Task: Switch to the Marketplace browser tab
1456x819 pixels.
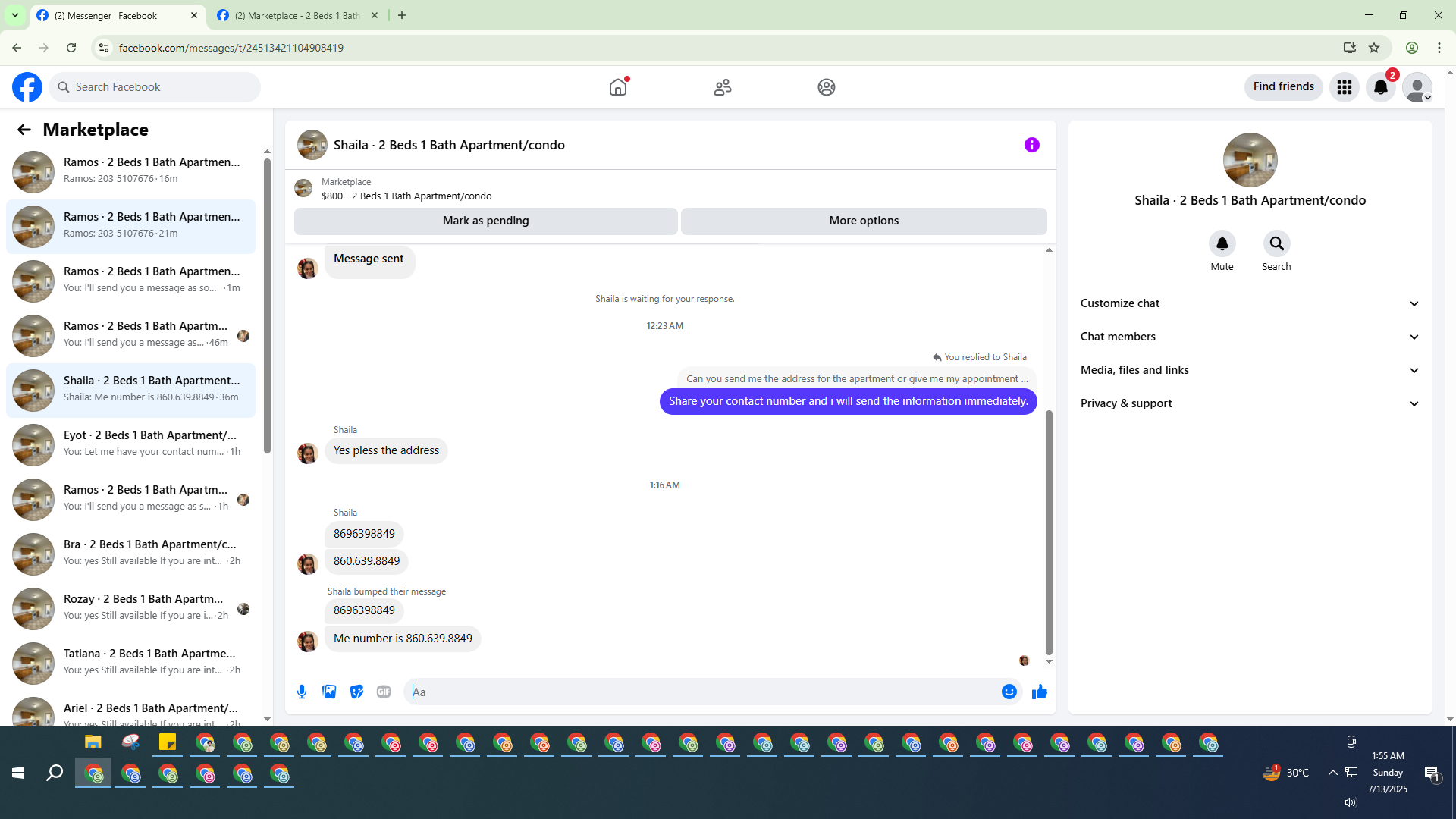Action: [297, 15]
